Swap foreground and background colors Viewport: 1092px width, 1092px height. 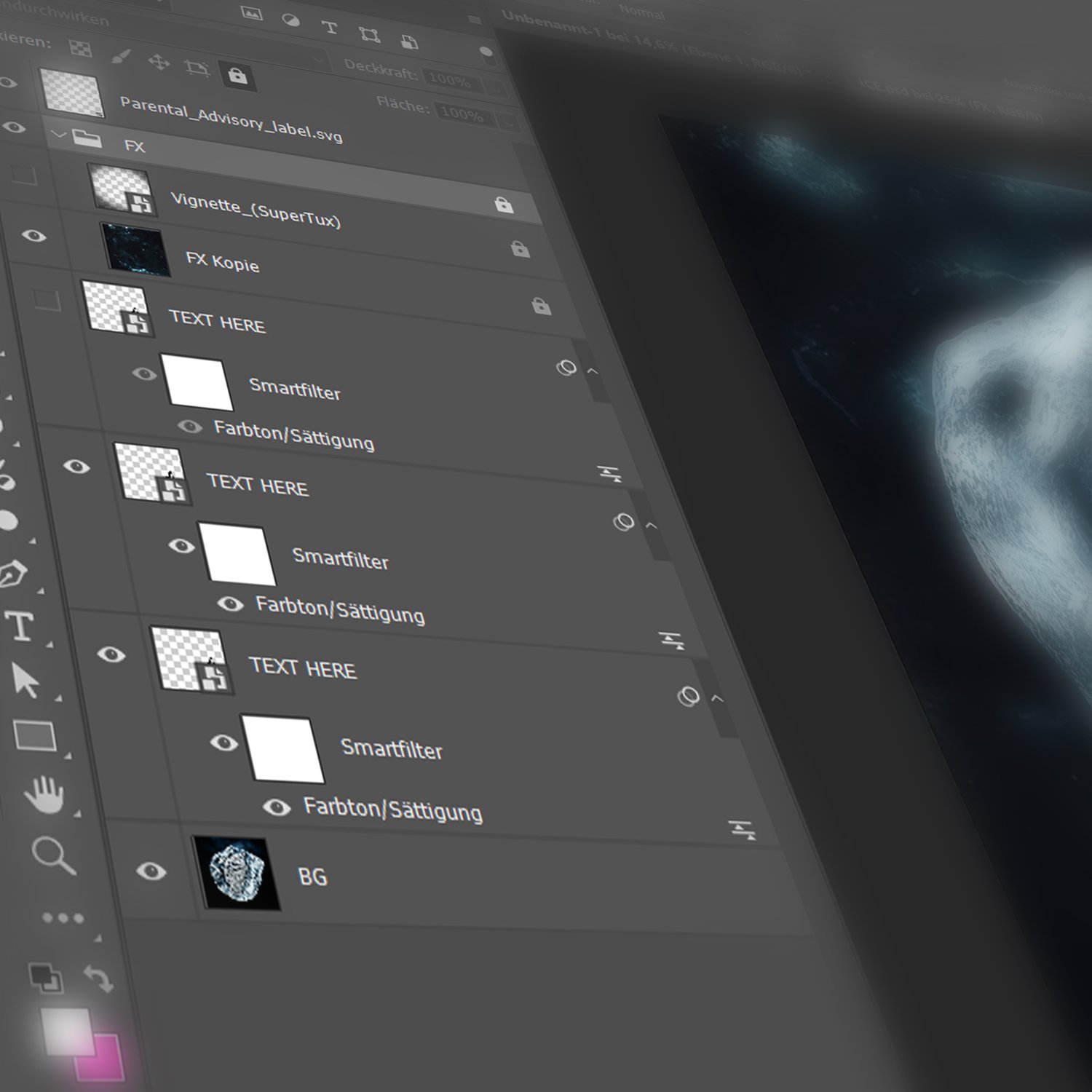[x=98, y=978]
